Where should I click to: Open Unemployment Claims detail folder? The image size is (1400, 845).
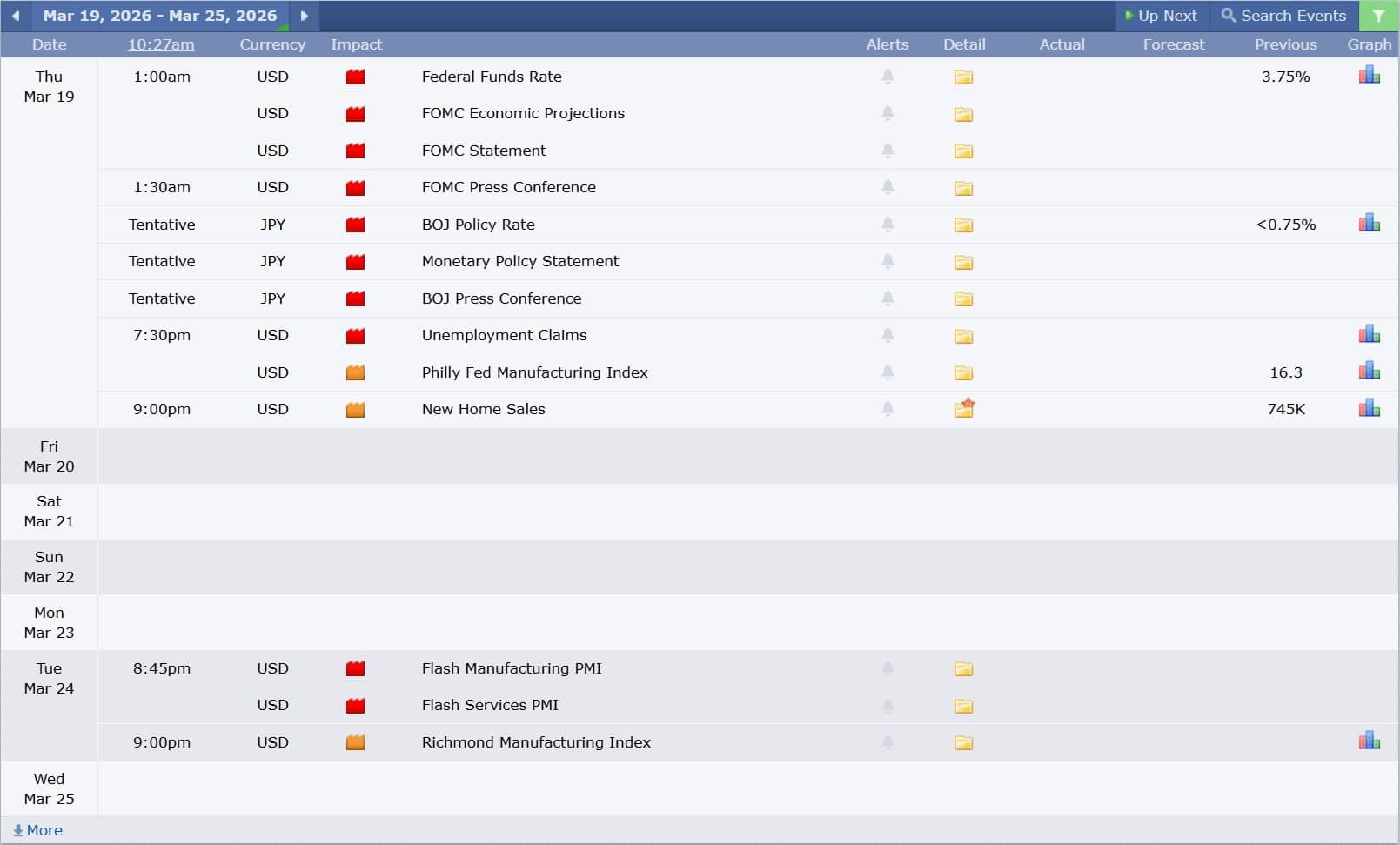(963, 336)
